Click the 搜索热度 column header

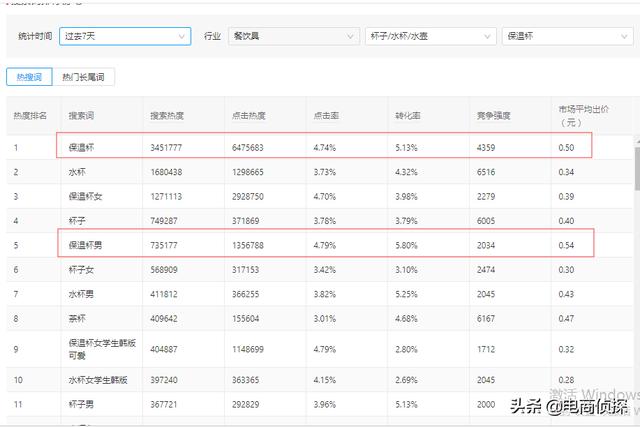[x=167, y=116]
